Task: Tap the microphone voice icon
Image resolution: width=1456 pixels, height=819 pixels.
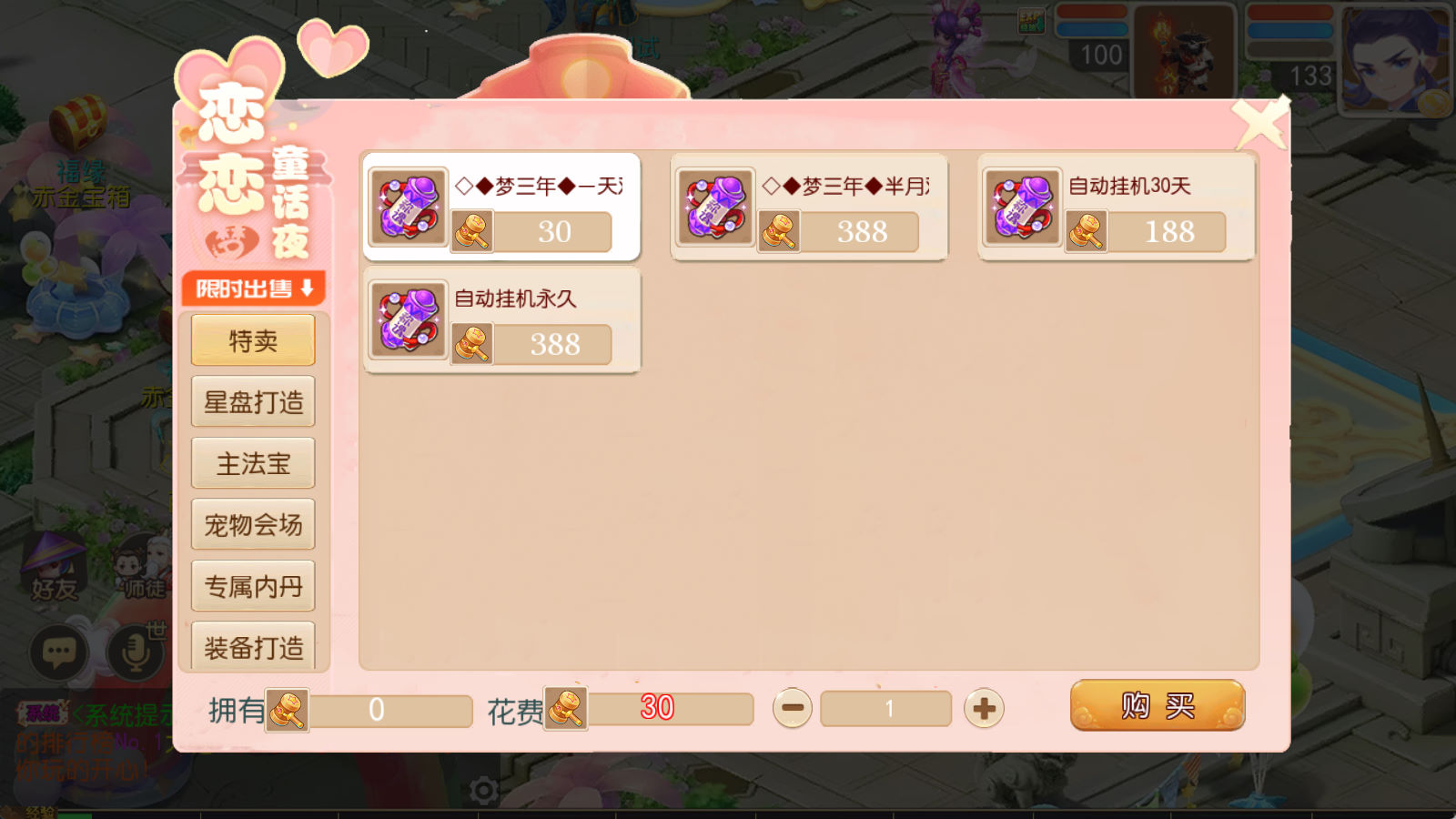Action: pyautogui.click(x=136, y=652)
